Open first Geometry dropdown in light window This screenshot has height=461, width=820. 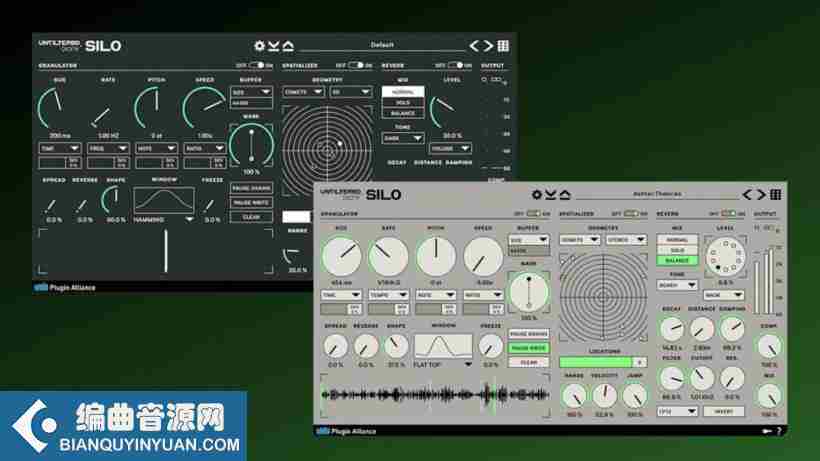click(x=579, y=240)
